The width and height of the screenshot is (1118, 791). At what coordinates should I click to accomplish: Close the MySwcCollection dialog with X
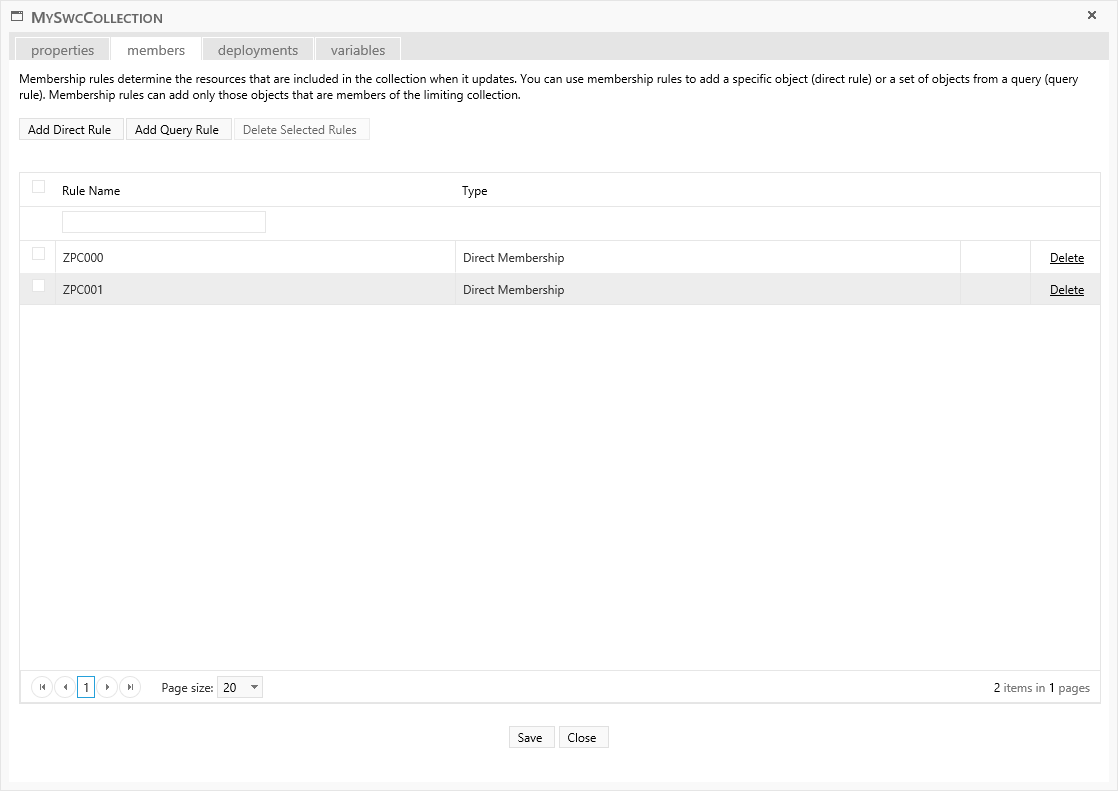1092,15
